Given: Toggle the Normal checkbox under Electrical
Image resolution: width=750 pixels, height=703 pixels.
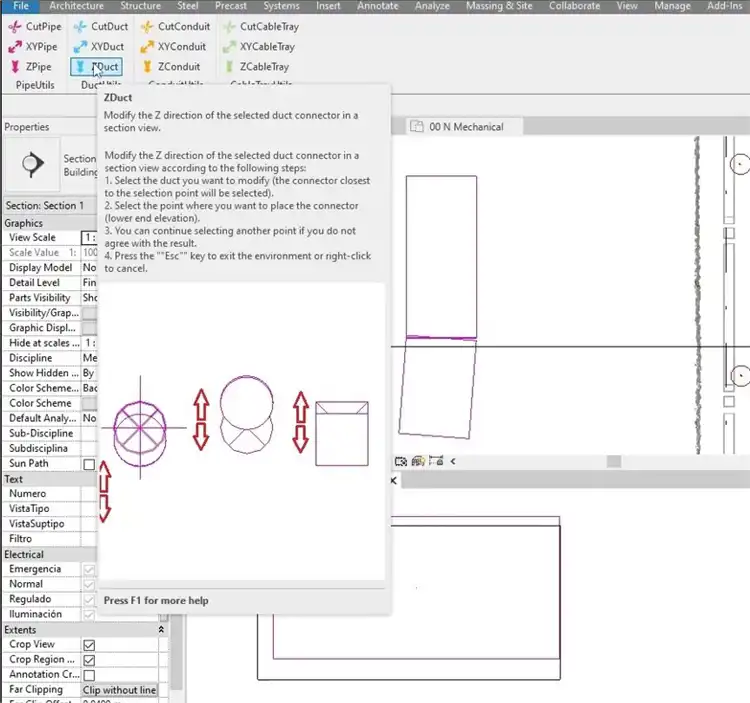Looking at the screenshot, I should (x=89, y=584).
